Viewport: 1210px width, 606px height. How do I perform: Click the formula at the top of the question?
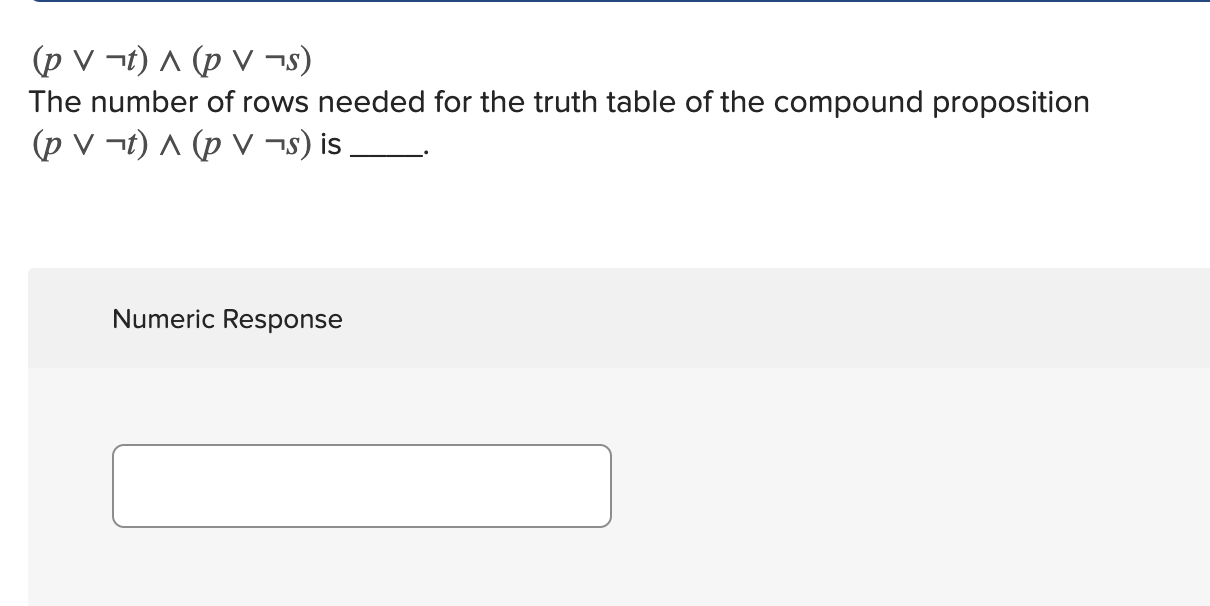point(171,62)
